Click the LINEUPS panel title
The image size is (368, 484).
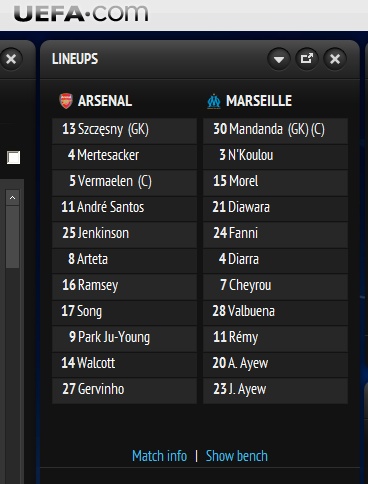75,59
